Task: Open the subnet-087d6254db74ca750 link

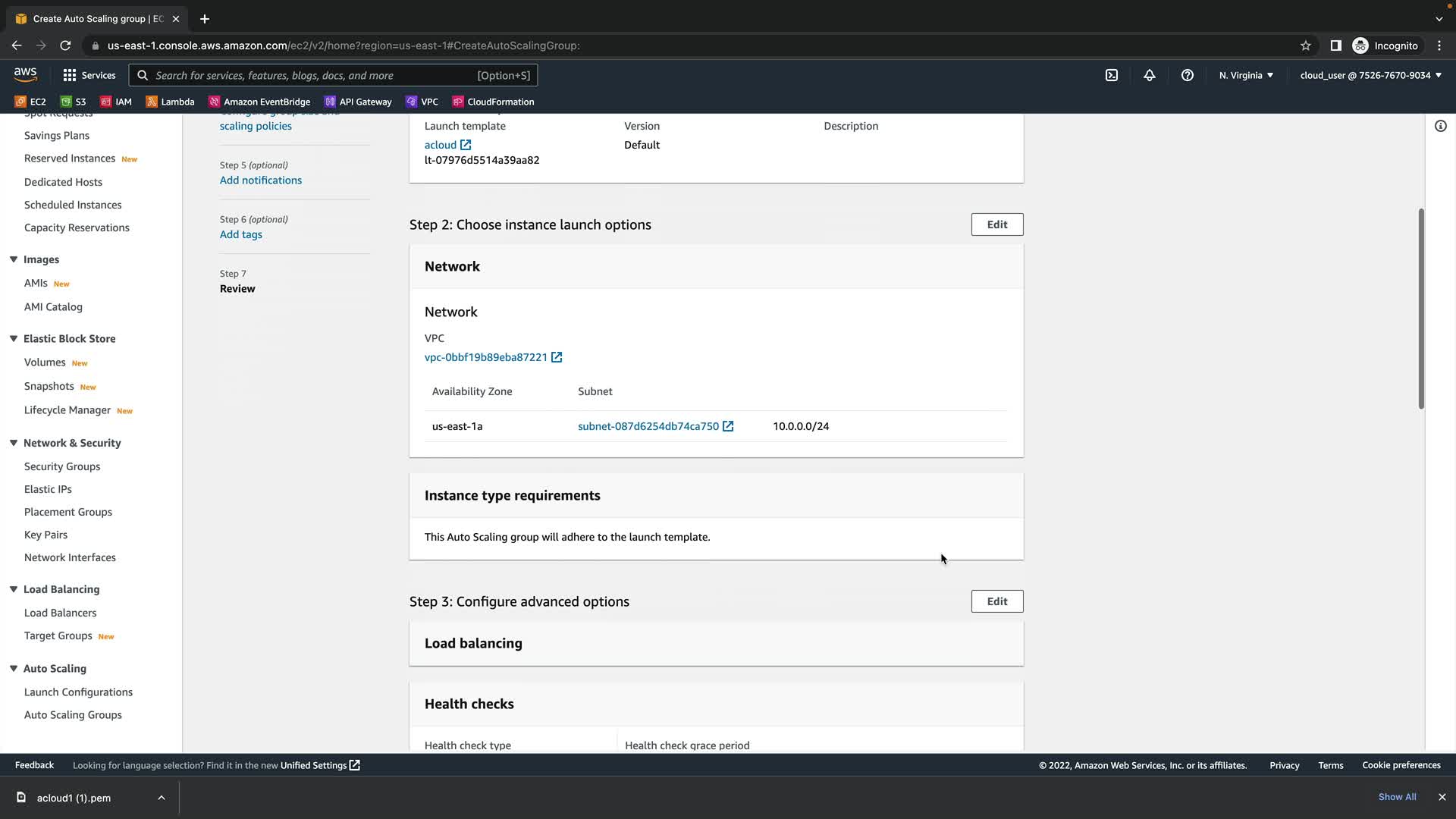Action: pos(648,426)
